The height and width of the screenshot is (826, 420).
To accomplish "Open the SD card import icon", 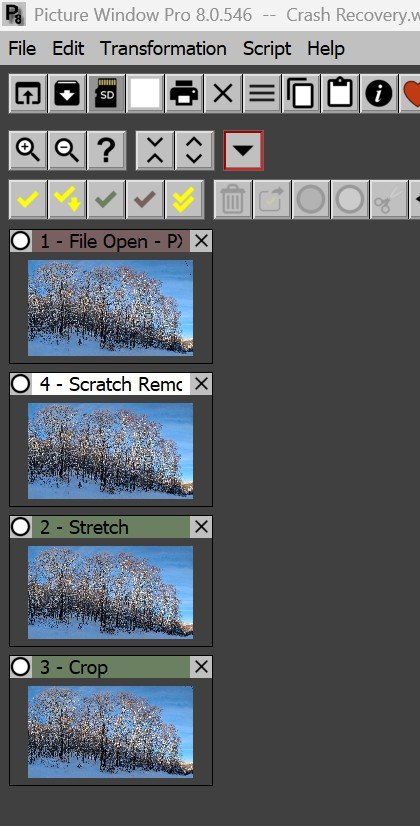I will click(106, 94).
